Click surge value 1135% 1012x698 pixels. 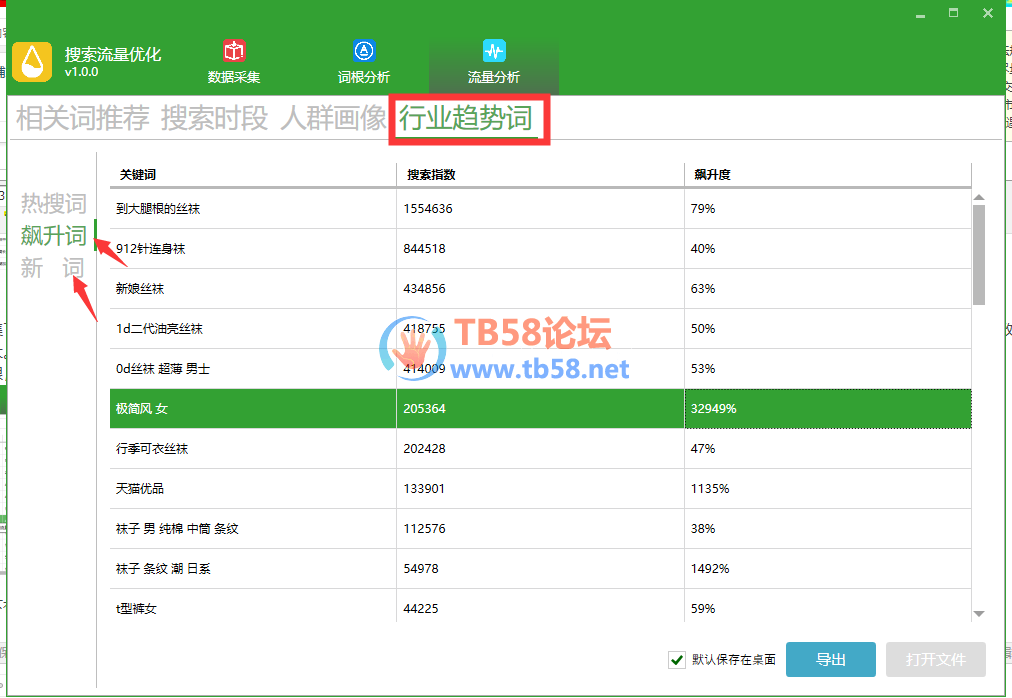(x=710, y=489)
